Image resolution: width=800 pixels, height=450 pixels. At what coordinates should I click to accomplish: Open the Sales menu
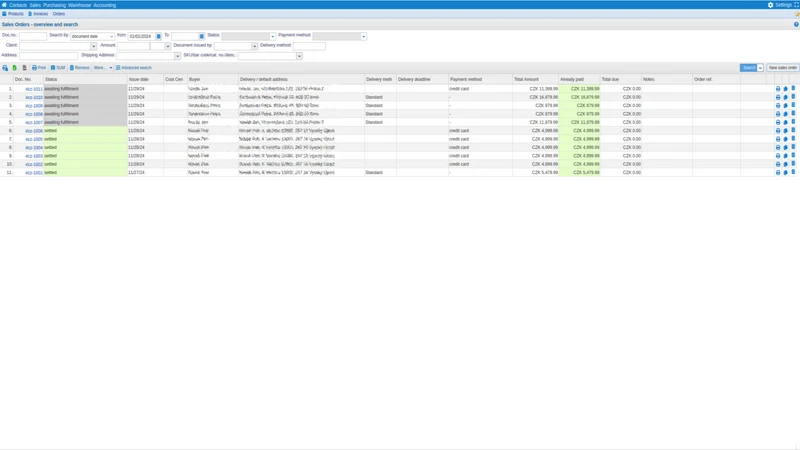coord(35,5)
